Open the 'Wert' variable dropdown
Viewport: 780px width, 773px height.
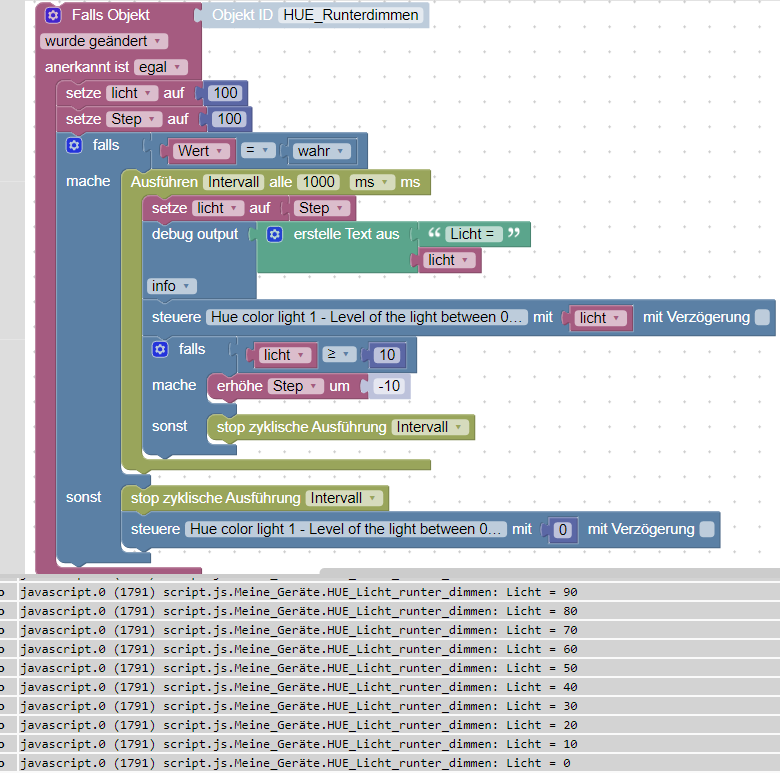[x=201, y=151]
